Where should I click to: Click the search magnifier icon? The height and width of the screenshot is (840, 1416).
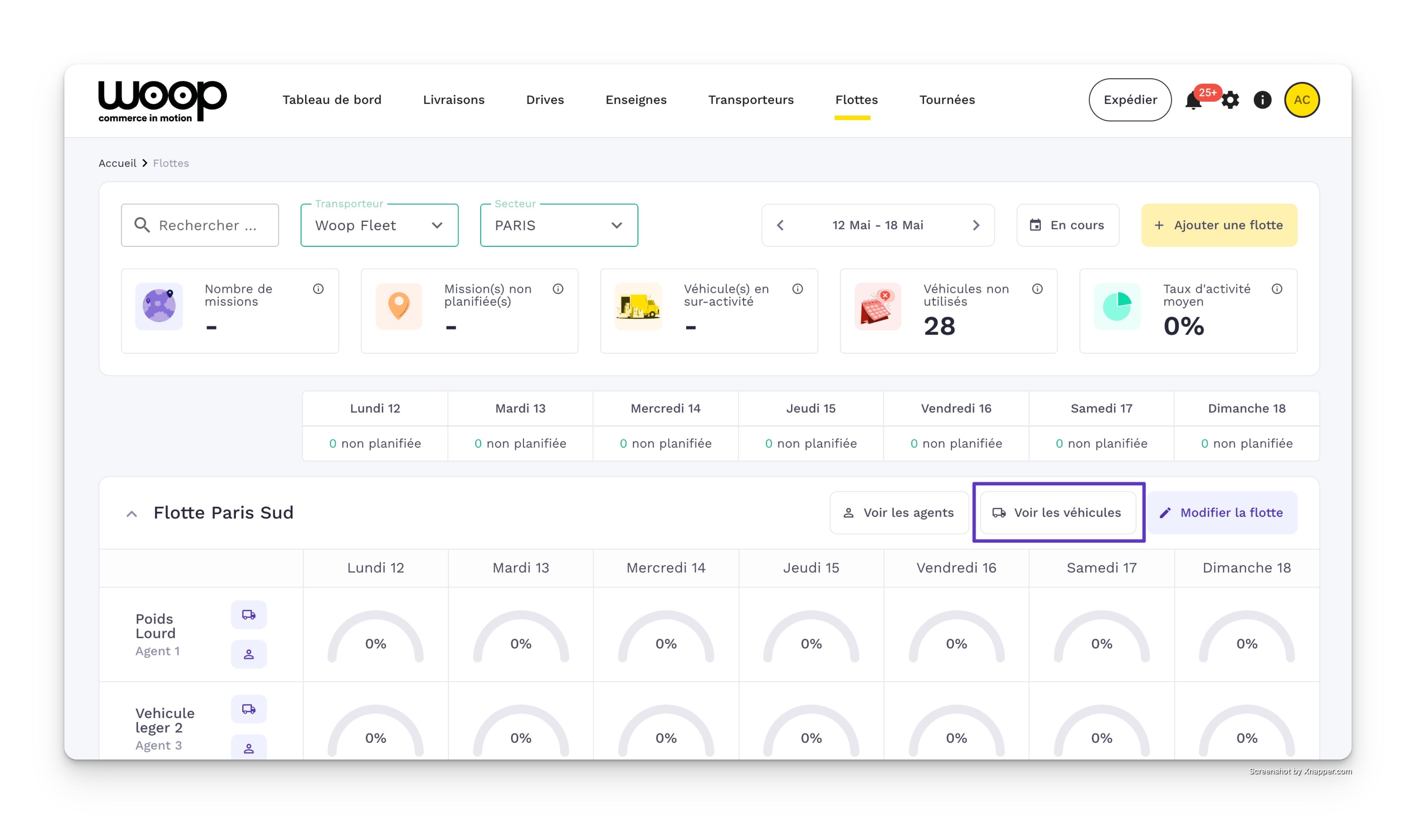pyautogui.click(x=142, y=225)
